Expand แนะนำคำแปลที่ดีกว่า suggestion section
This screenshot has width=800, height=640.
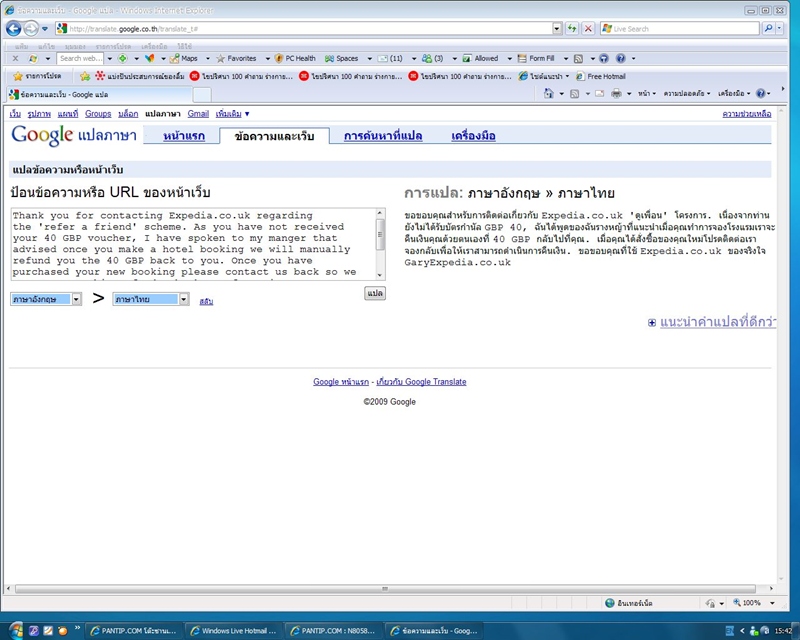(712, 322)
